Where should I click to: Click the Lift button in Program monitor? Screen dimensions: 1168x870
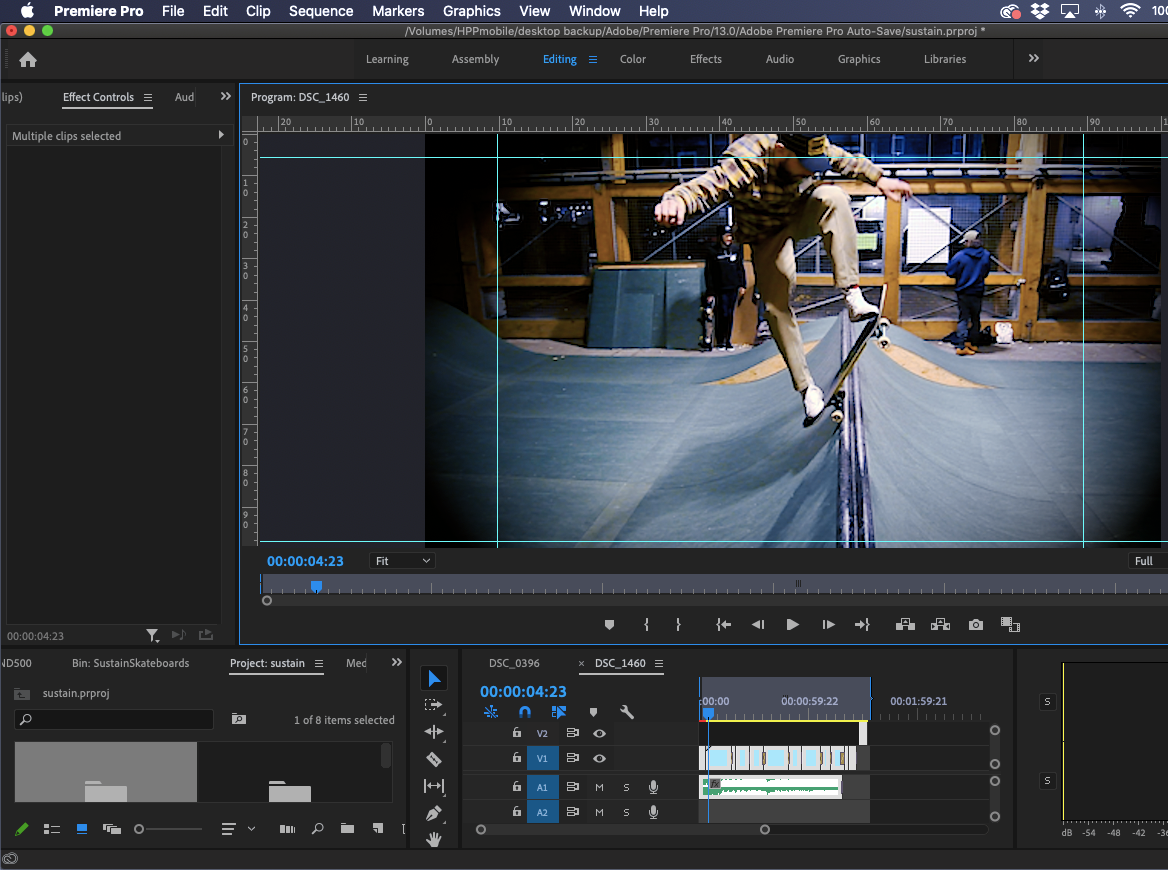pos(905,625)
